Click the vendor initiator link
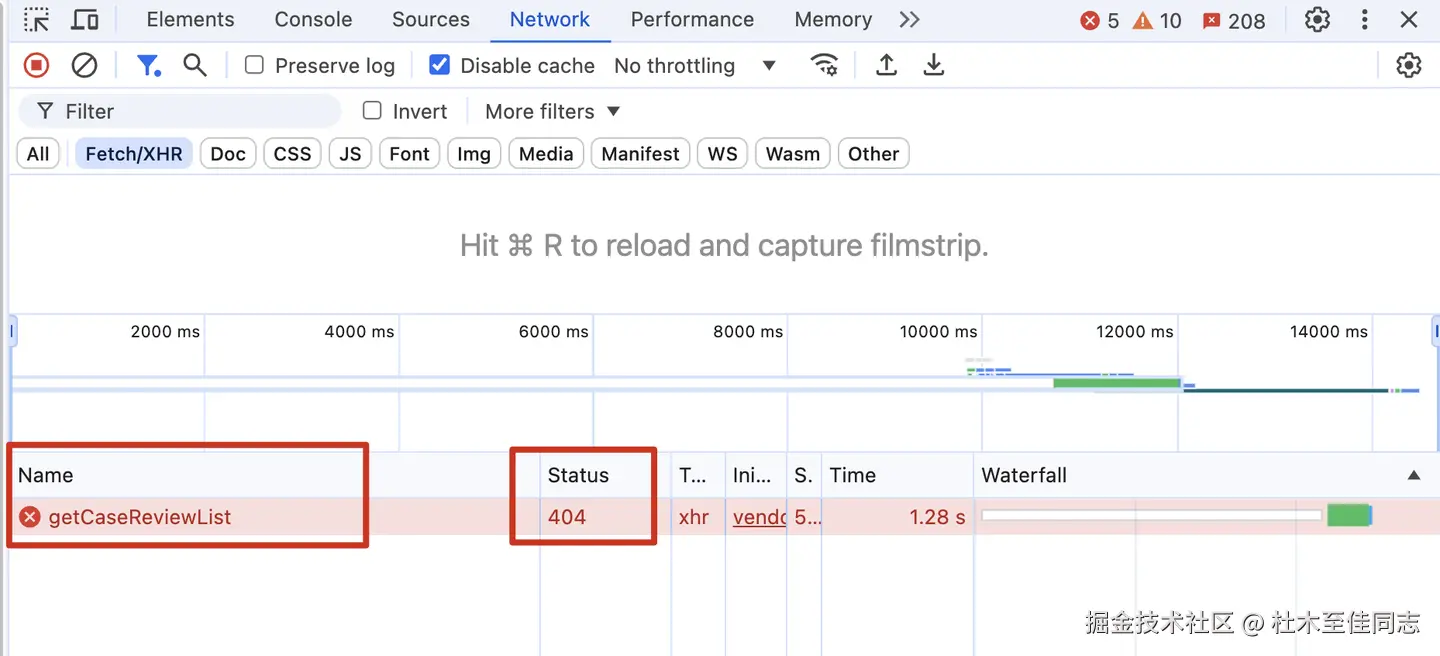This screenshot has width=1440, height=656. pos(759,517)
